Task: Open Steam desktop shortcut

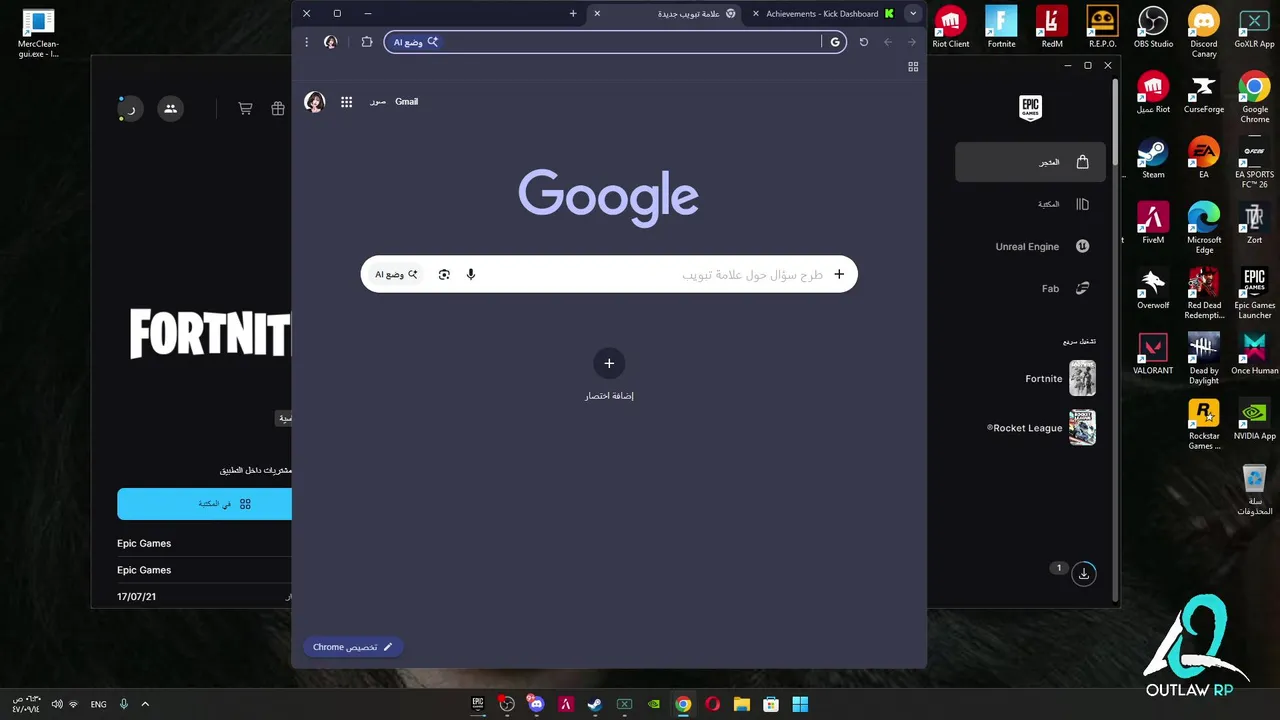Action: (1153, 158)
